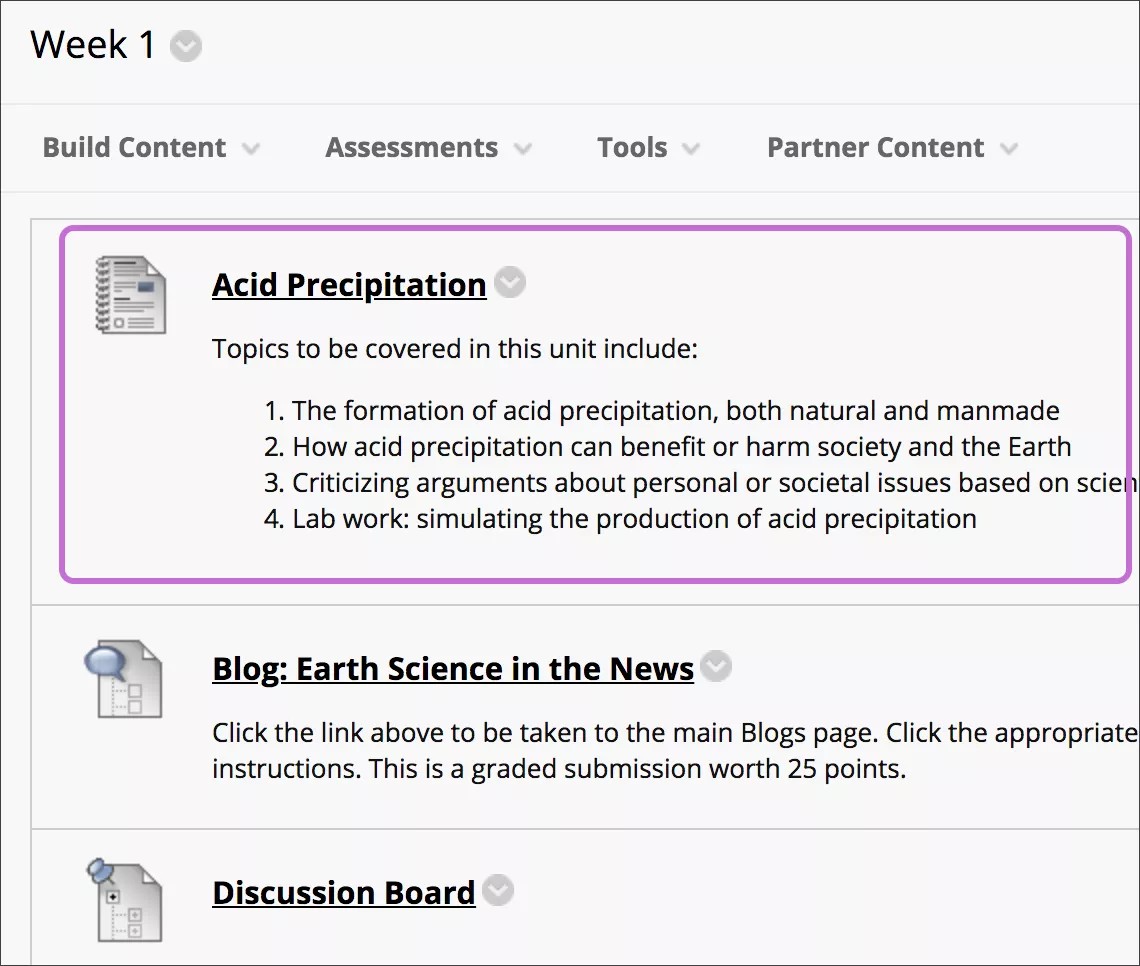
Task: Open the Discussion Board link
Action: [343, 892]
